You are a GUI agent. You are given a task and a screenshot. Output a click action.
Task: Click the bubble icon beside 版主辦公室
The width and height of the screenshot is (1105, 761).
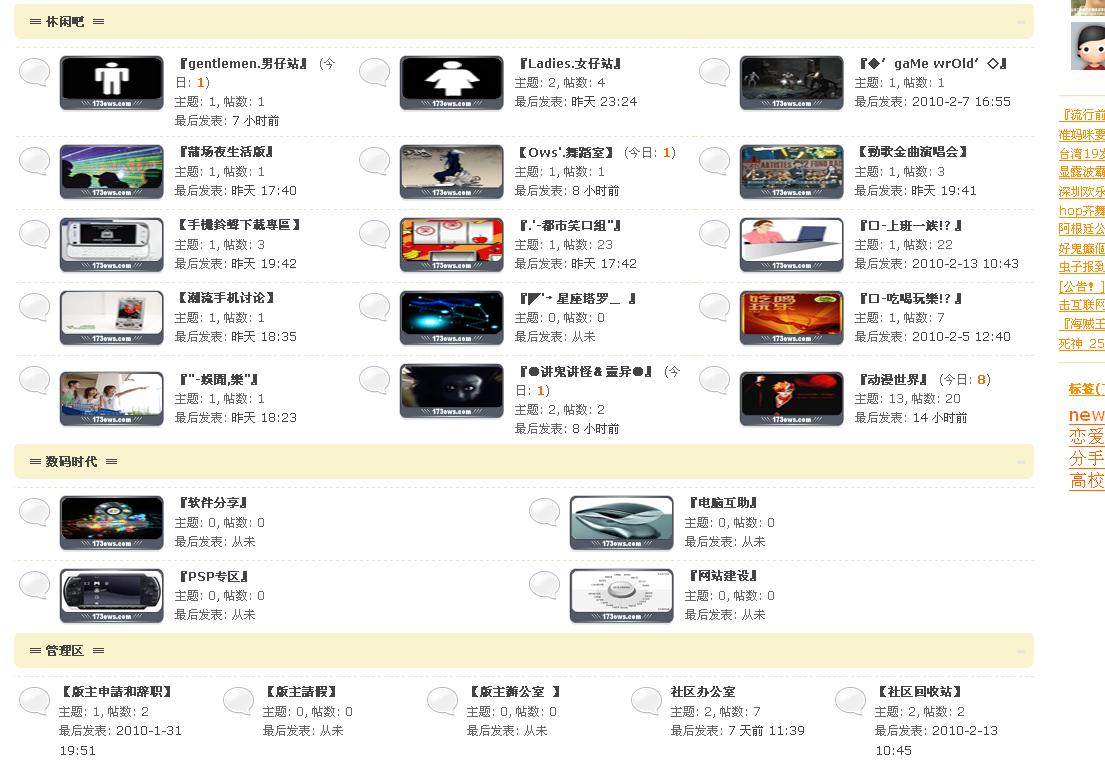[x=443, y=700]
